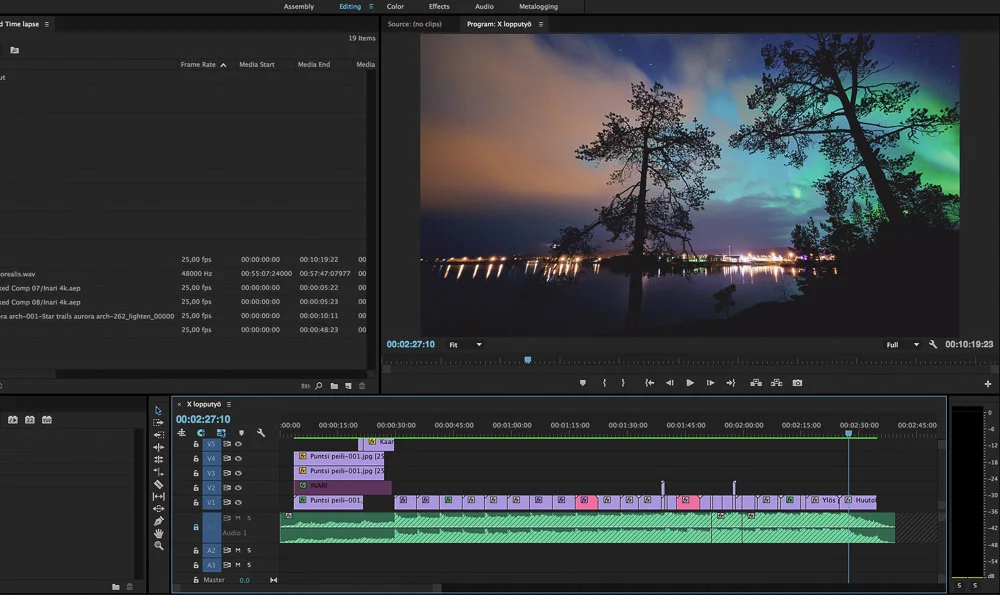The width and height of the screenshot is (1000, 595).
Task: Open timeline display settings wrench
Action: click(261, 432)
